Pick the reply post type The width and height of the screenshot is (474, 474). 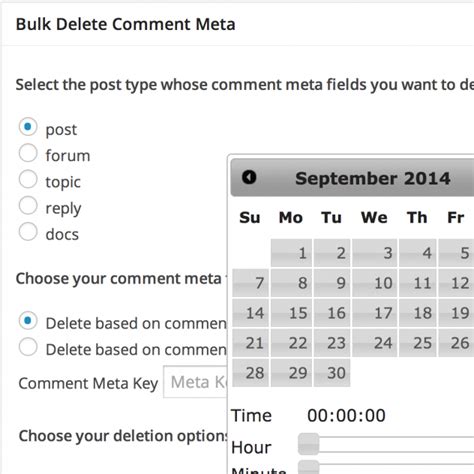click(28, 206)
